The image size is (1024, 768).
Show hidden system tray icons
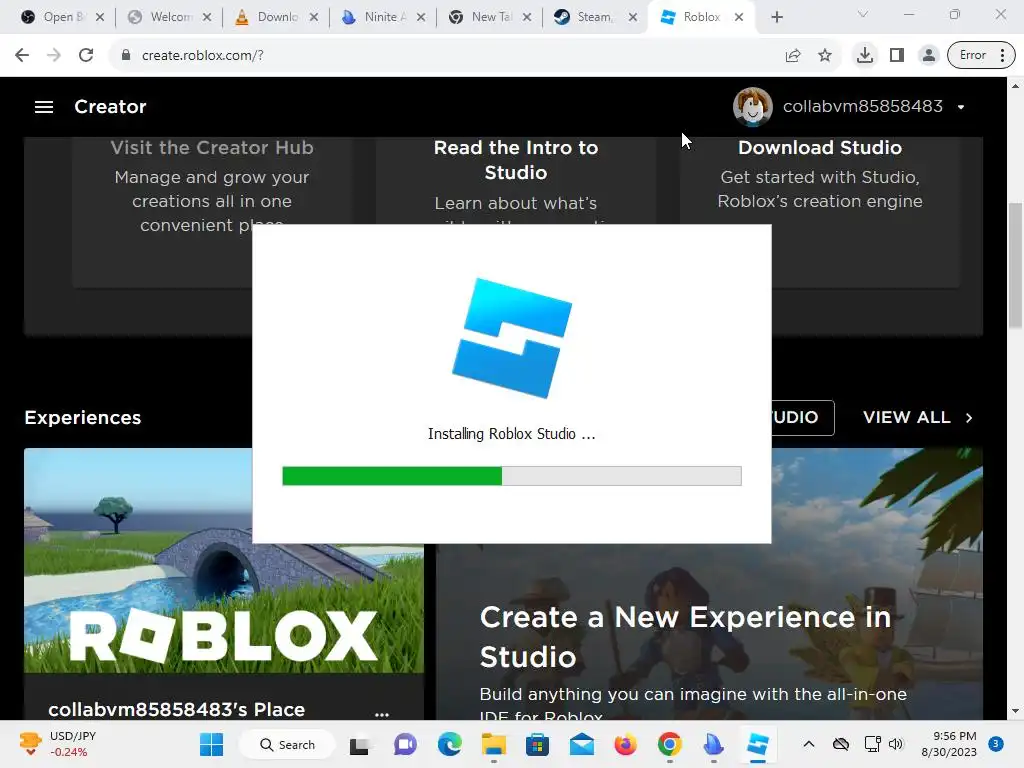808,744
